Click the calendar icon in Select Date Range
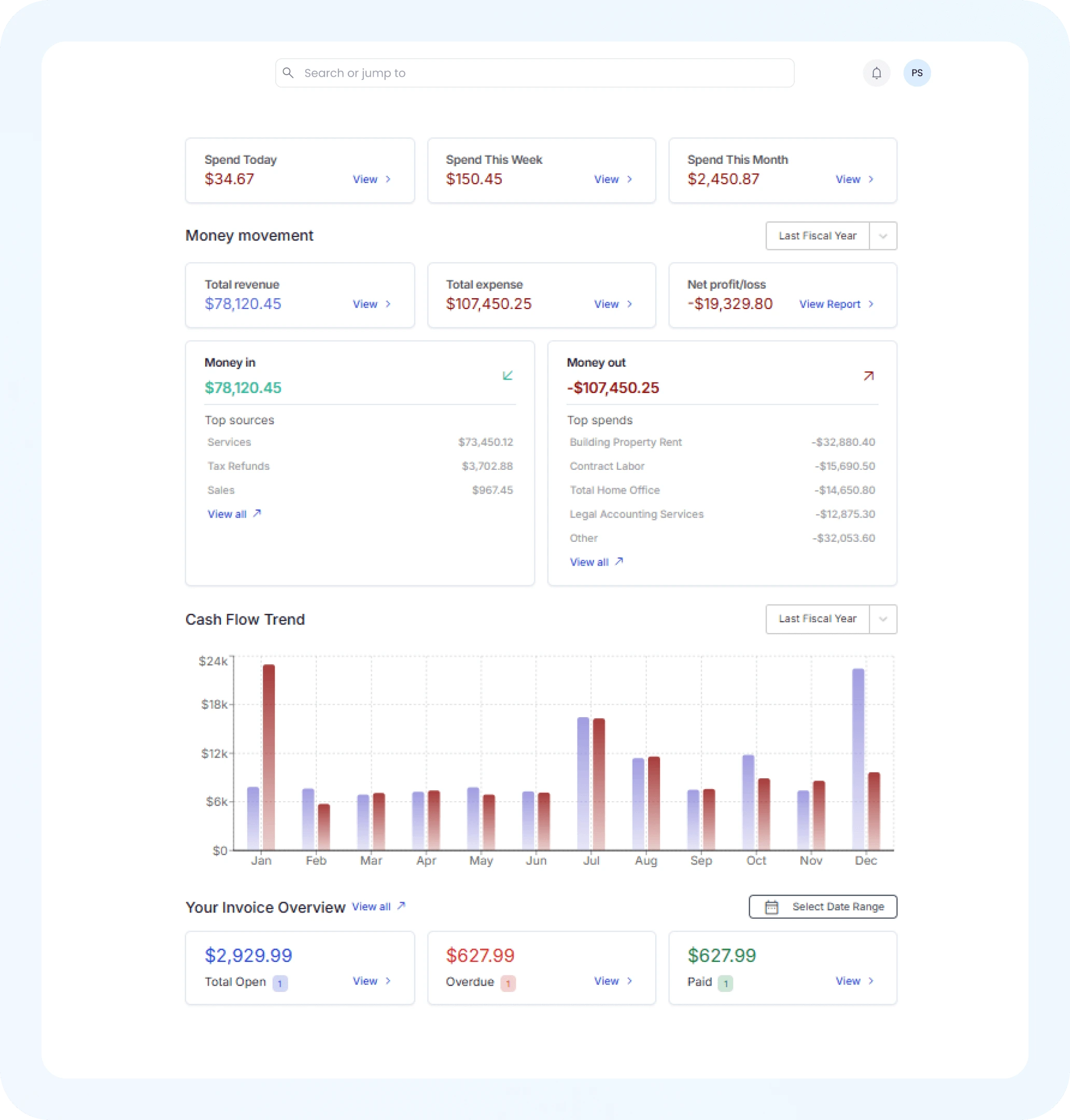 tap(771, 906)
